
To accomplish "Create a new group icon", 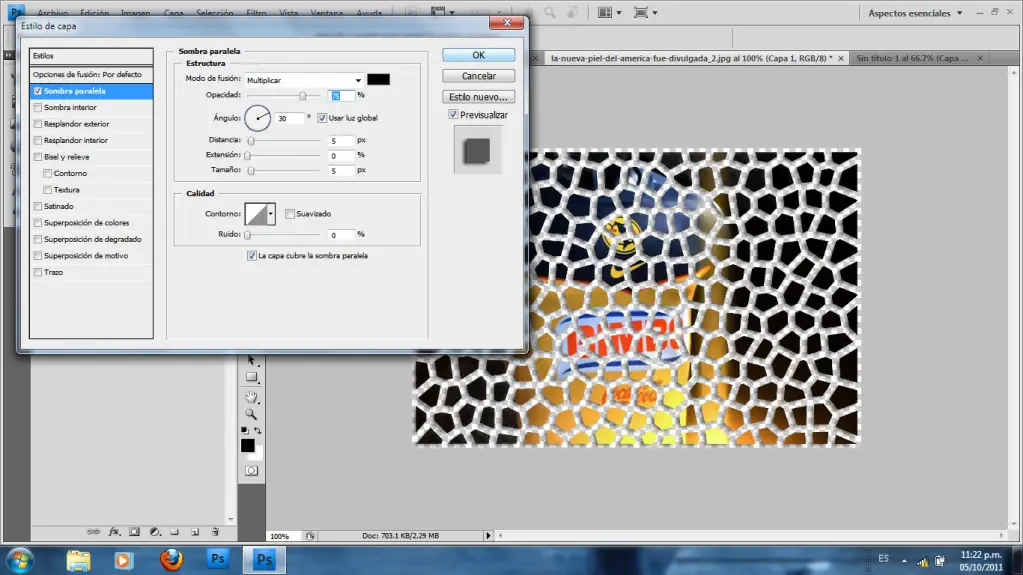I will point(174,532).
